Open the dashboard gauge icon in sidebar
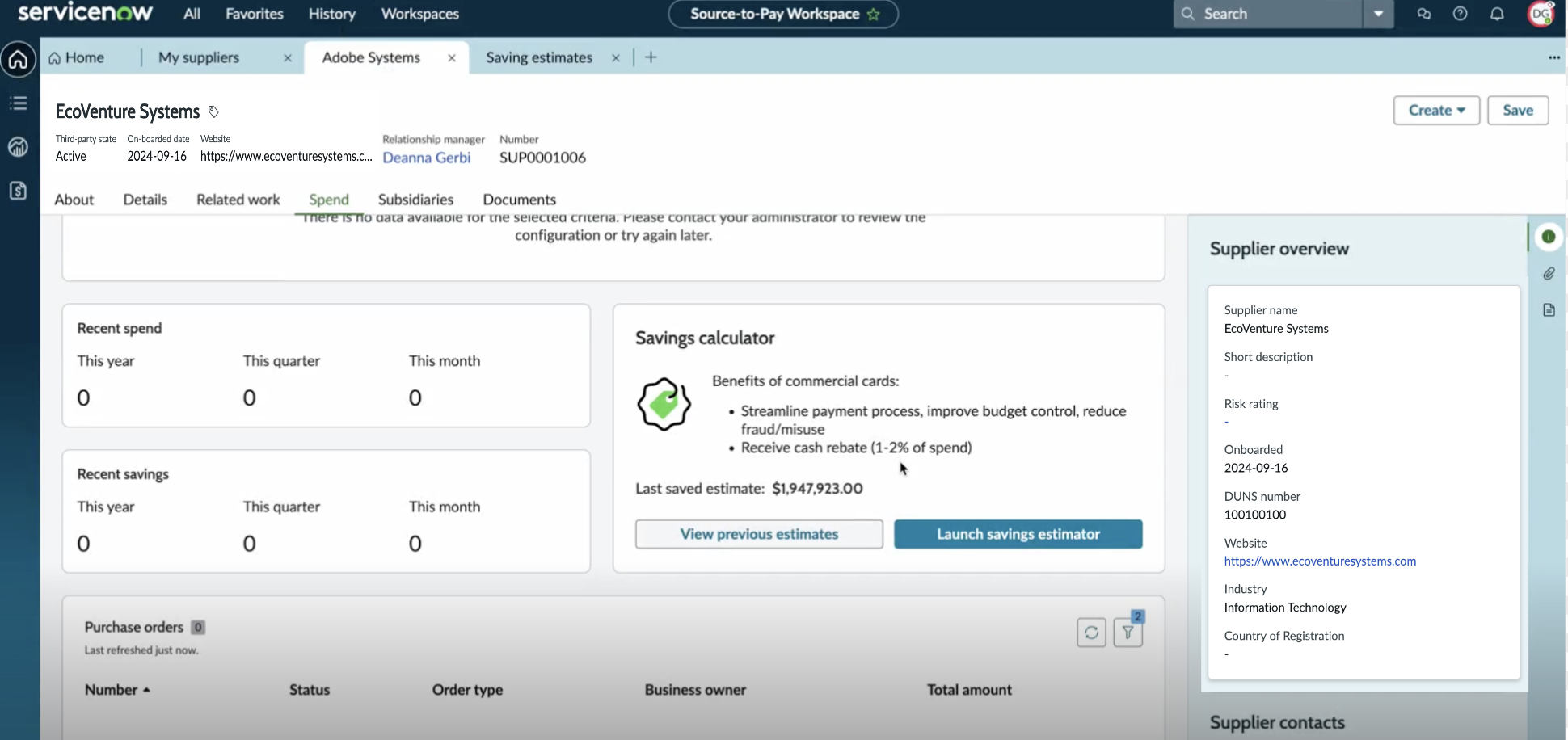The height and width of the screenshot is (740, 1568). point(19,147)
